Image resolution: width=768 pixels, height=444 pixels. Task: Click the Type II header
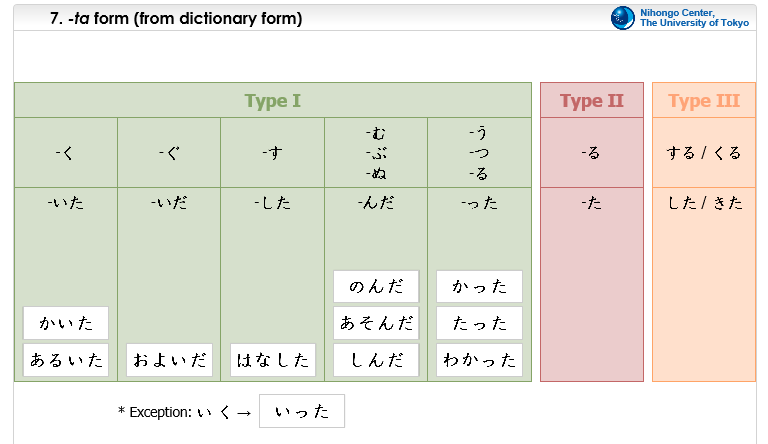click(x=592, y=100)
